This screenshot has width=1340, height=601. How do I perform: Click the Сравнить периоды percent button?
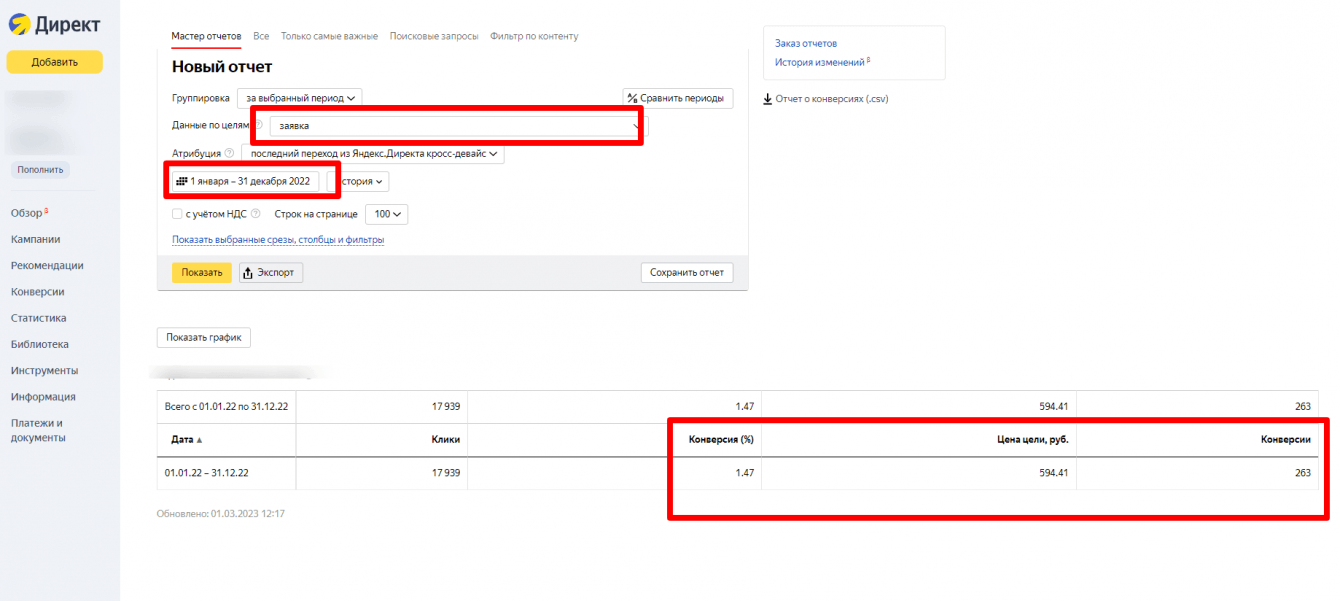(677, 98)
